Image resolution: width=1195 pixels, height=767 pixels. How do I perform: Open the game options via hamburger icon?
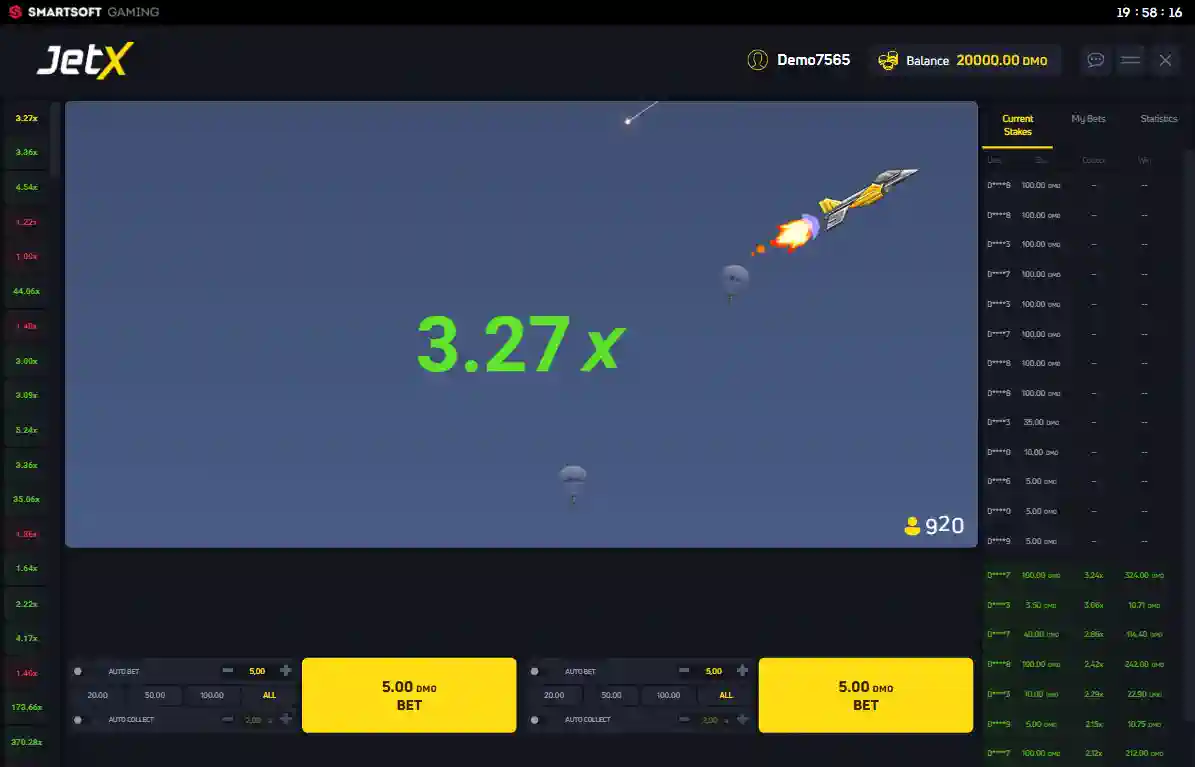1130,60
